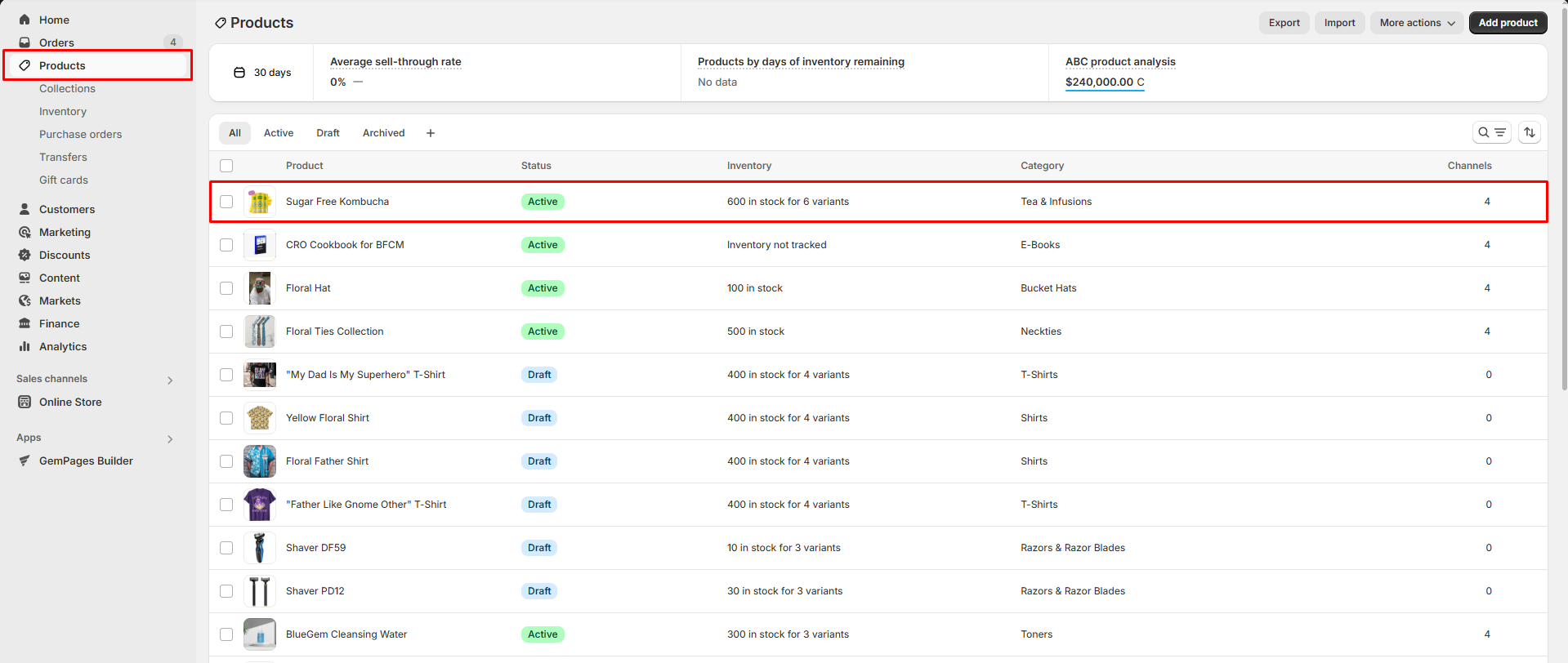Viewport: 1568px width, 663px height.
Task: Open the More actions dropdown
Action: [x=1416, y=23]
